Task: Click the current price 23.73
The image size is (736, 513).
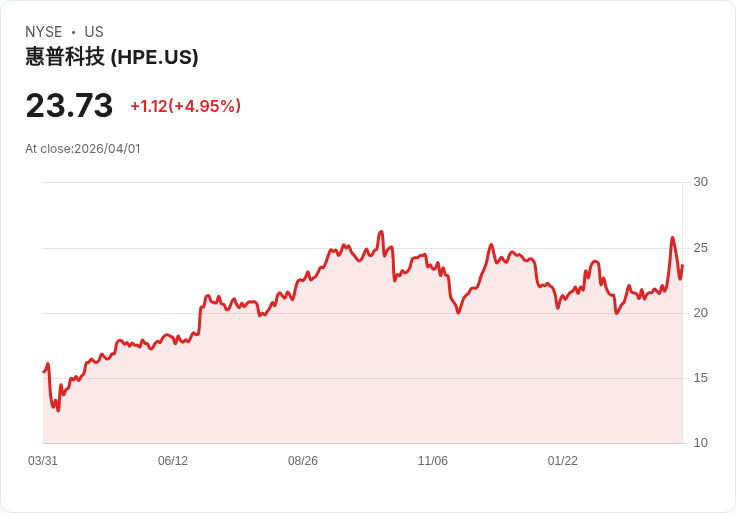Action: click(69, 106)
